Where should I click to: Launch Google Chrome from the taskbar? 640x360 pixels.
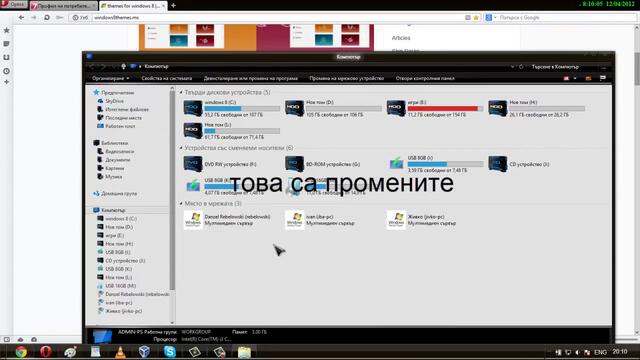21,352
